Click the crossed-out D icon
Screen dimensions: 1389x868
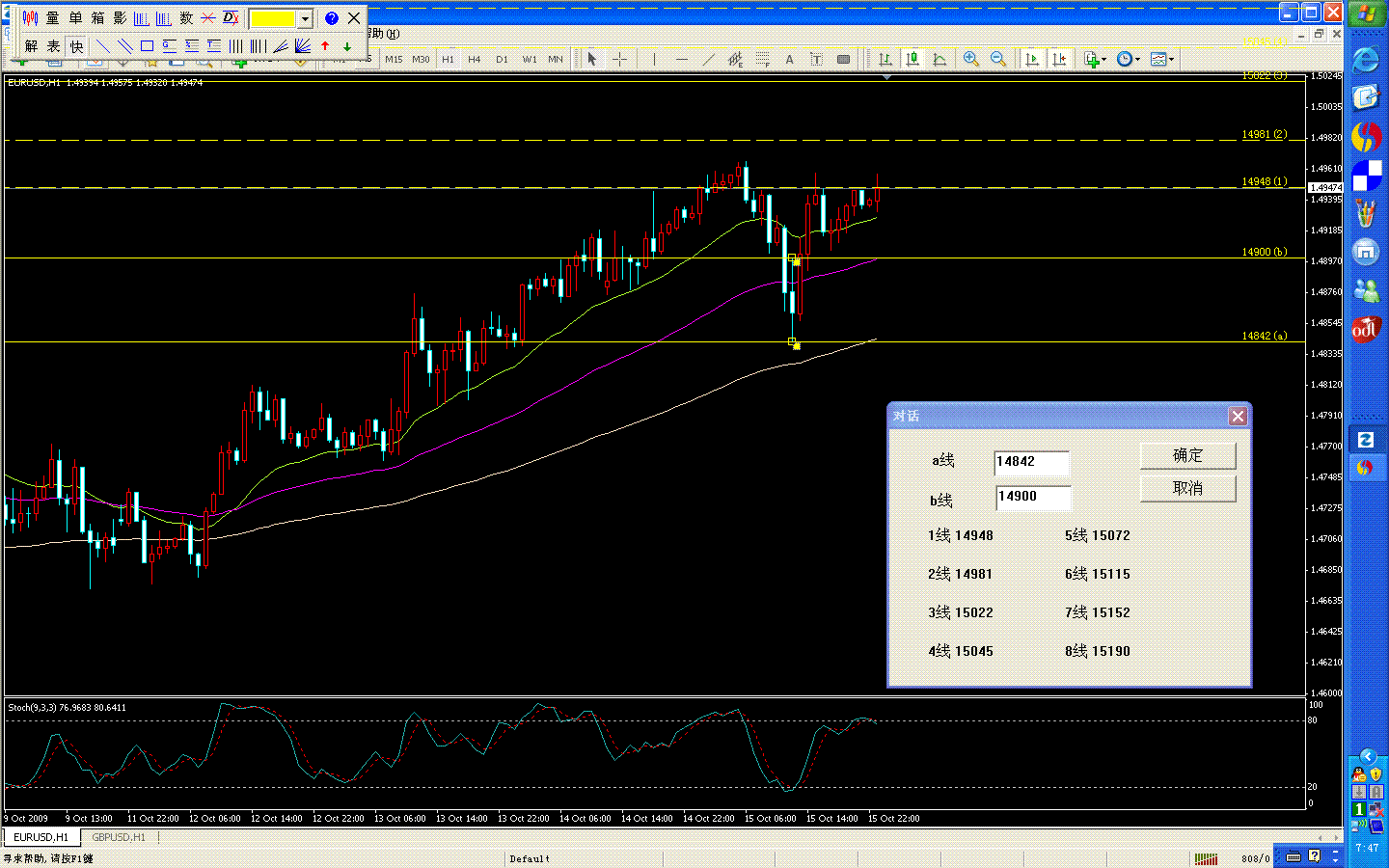[x=231, y=18]
